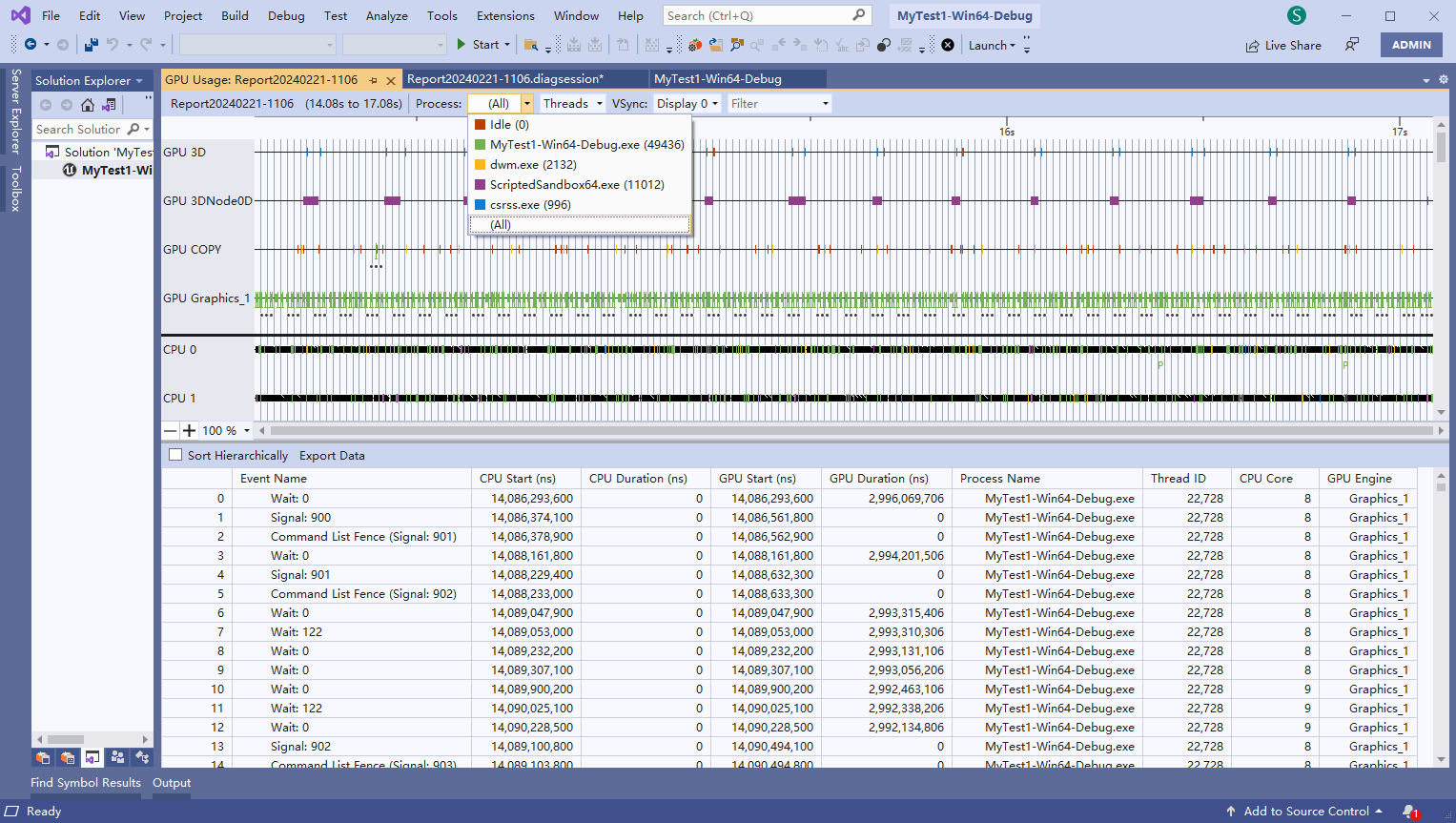Viewport: 1456px width, 823px height.
Task: Click the Open Folder icon after Start
Action: (531, 45)
